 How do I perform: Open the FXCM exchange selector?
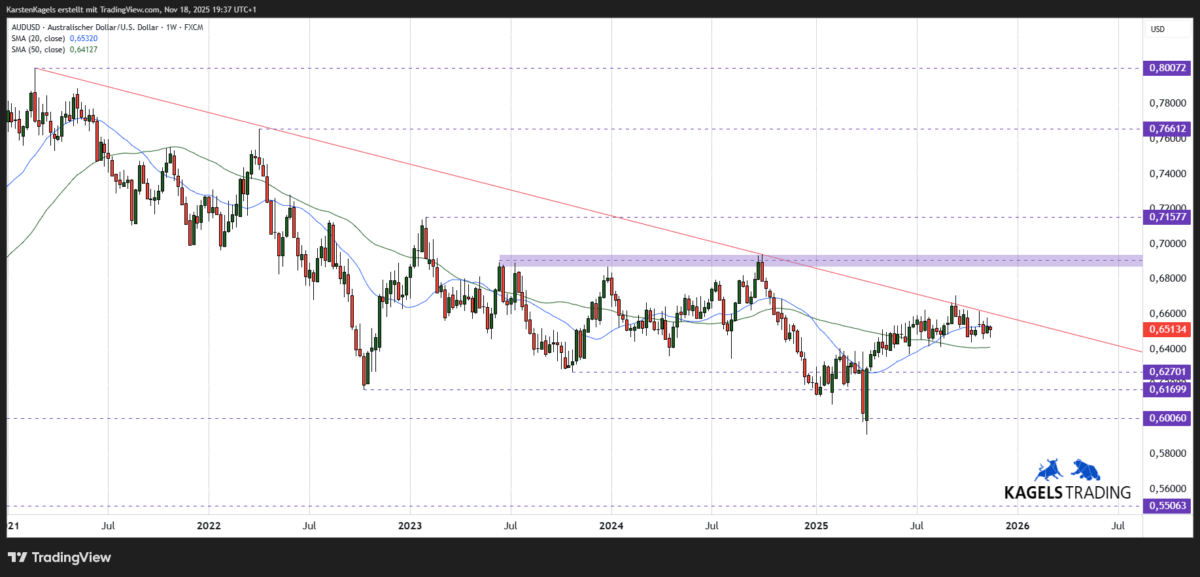(195, 27)
